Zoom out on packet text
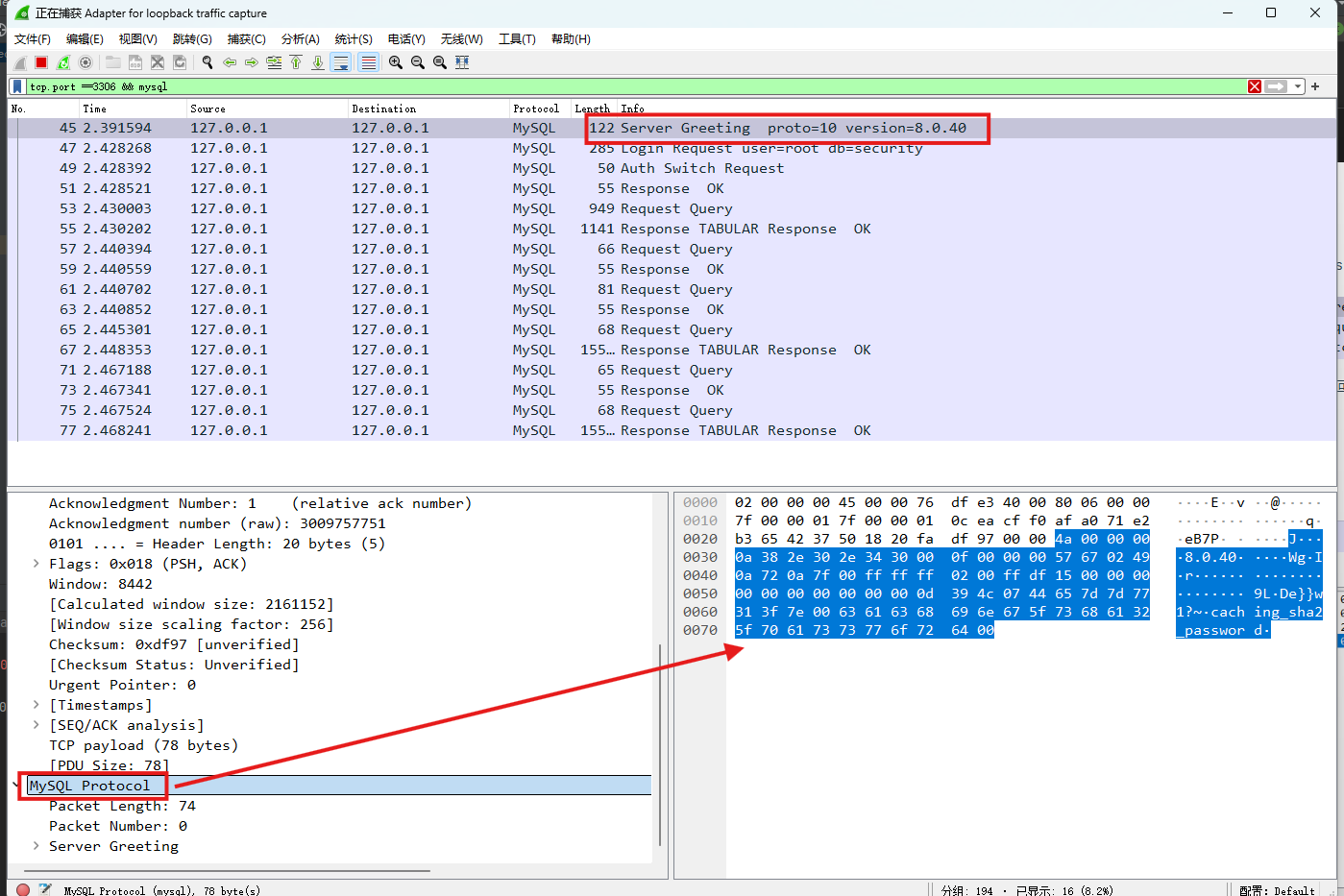This screenshot has height=896, width=1344. [x=418, y=62]
